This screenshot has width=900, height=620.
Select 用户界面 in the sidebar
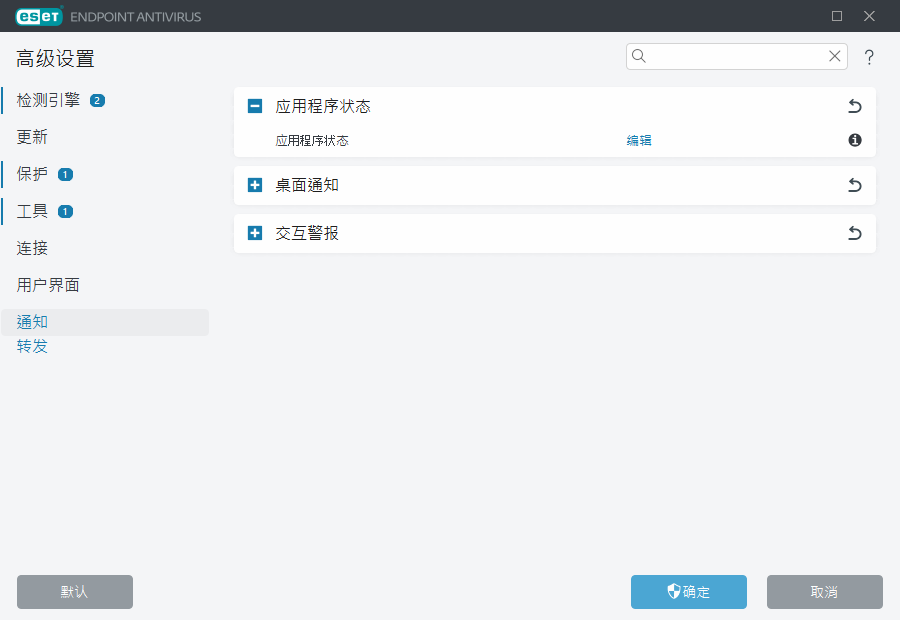click(x=48, y=285)
